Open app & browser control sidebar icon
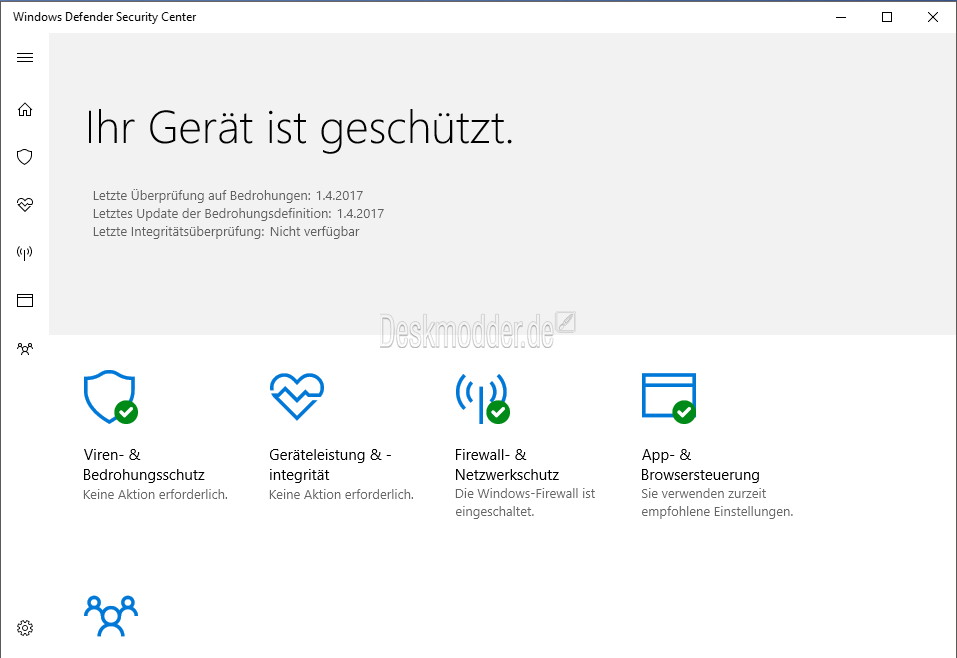The height and width of the screenshot is (658, 957). [x=25, y=300]
